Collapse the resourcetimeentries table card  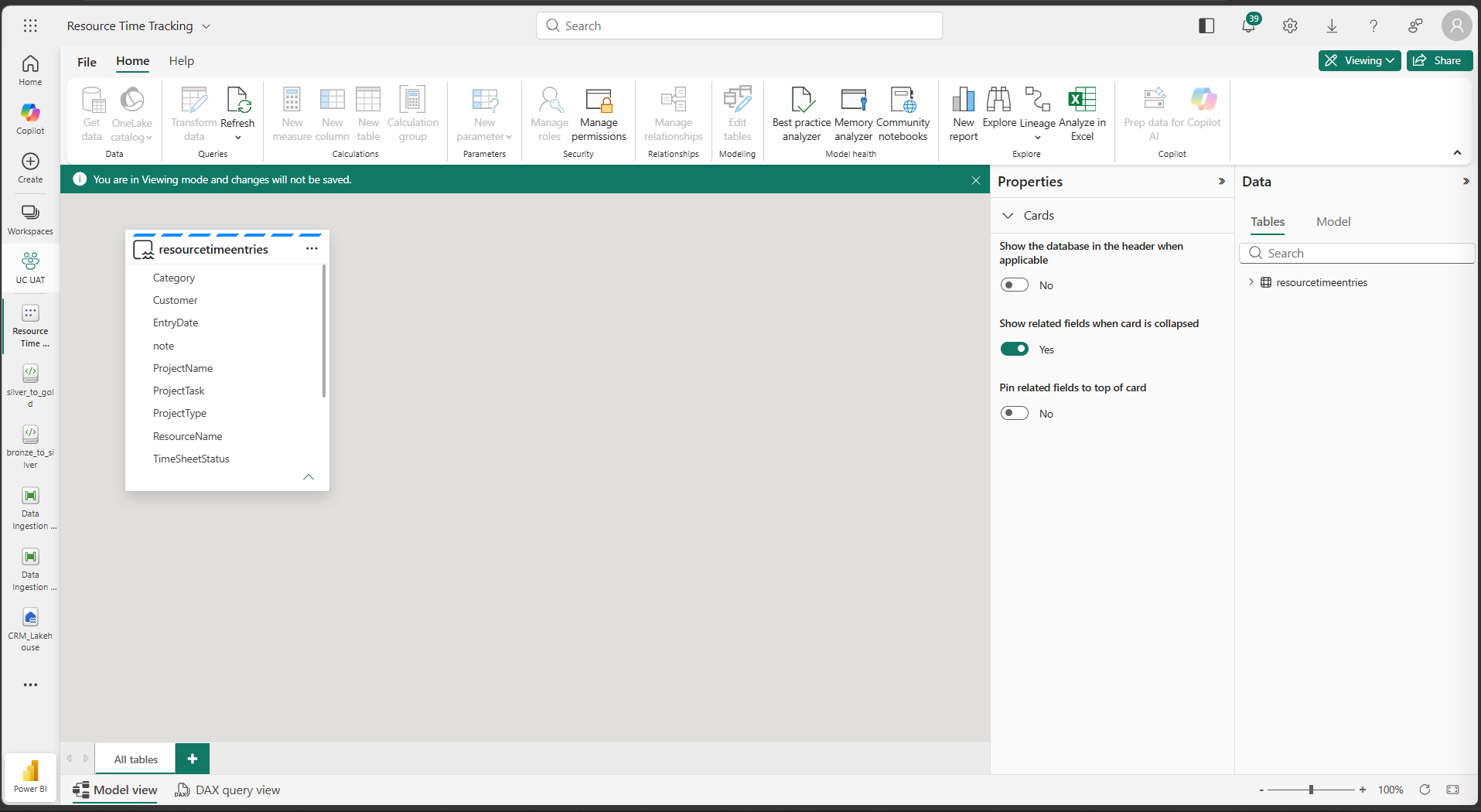[309, 477]
